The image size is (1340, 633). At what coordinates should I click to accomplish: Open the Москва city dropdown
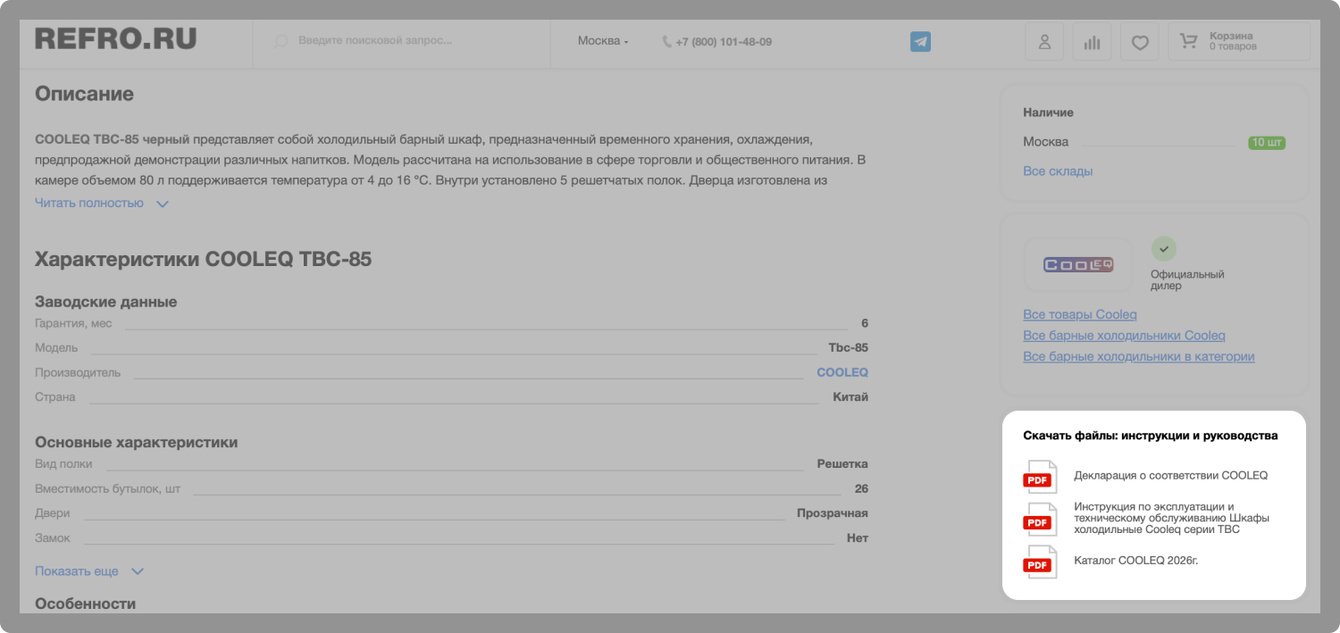603,41
